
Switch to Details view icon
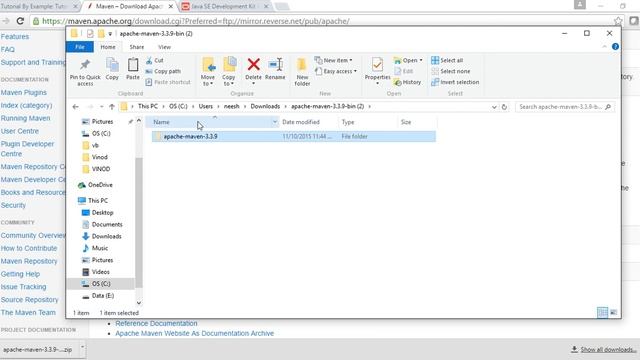[602, 313]
